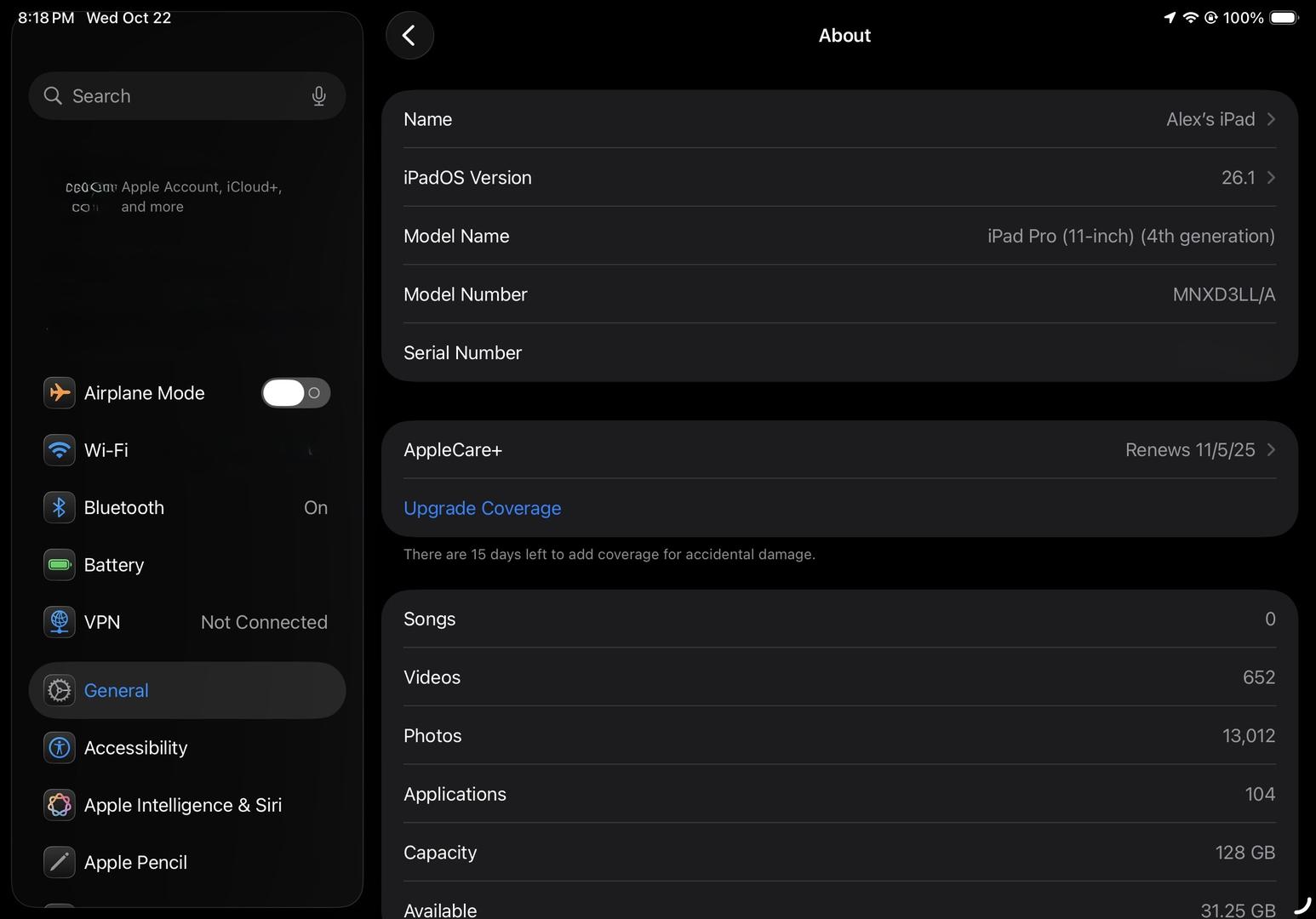
Task: Tap the Airplane Mode icon
Action: 60,393
